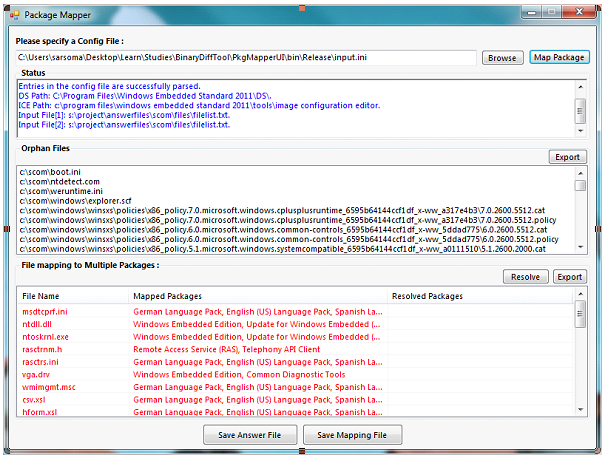This screenshot has width=604, height=457.
Task: Click the DS Path status line
Action: (145, 96)
